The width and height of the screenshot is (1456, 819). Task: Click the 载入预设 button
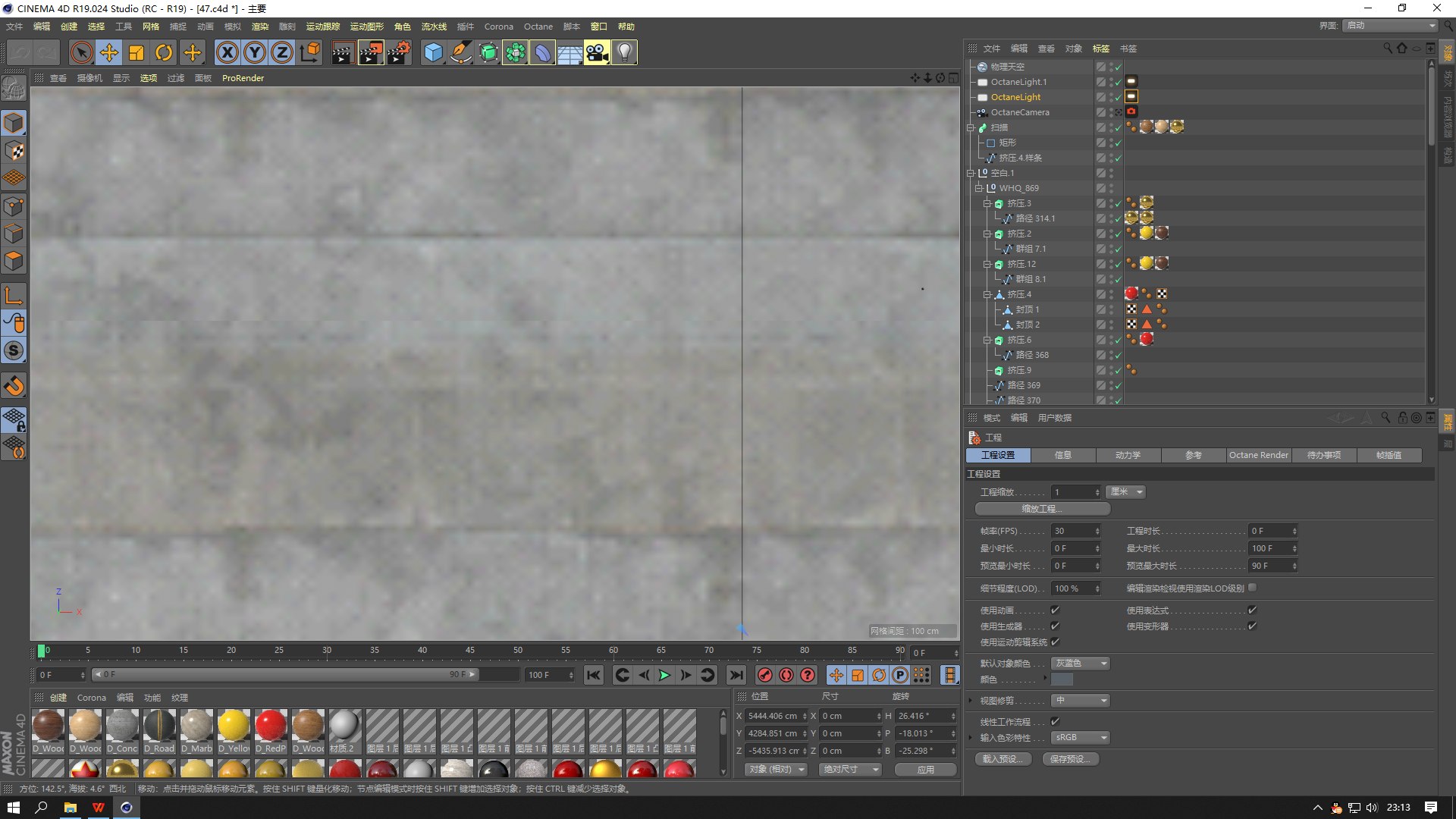[1003, 759]
